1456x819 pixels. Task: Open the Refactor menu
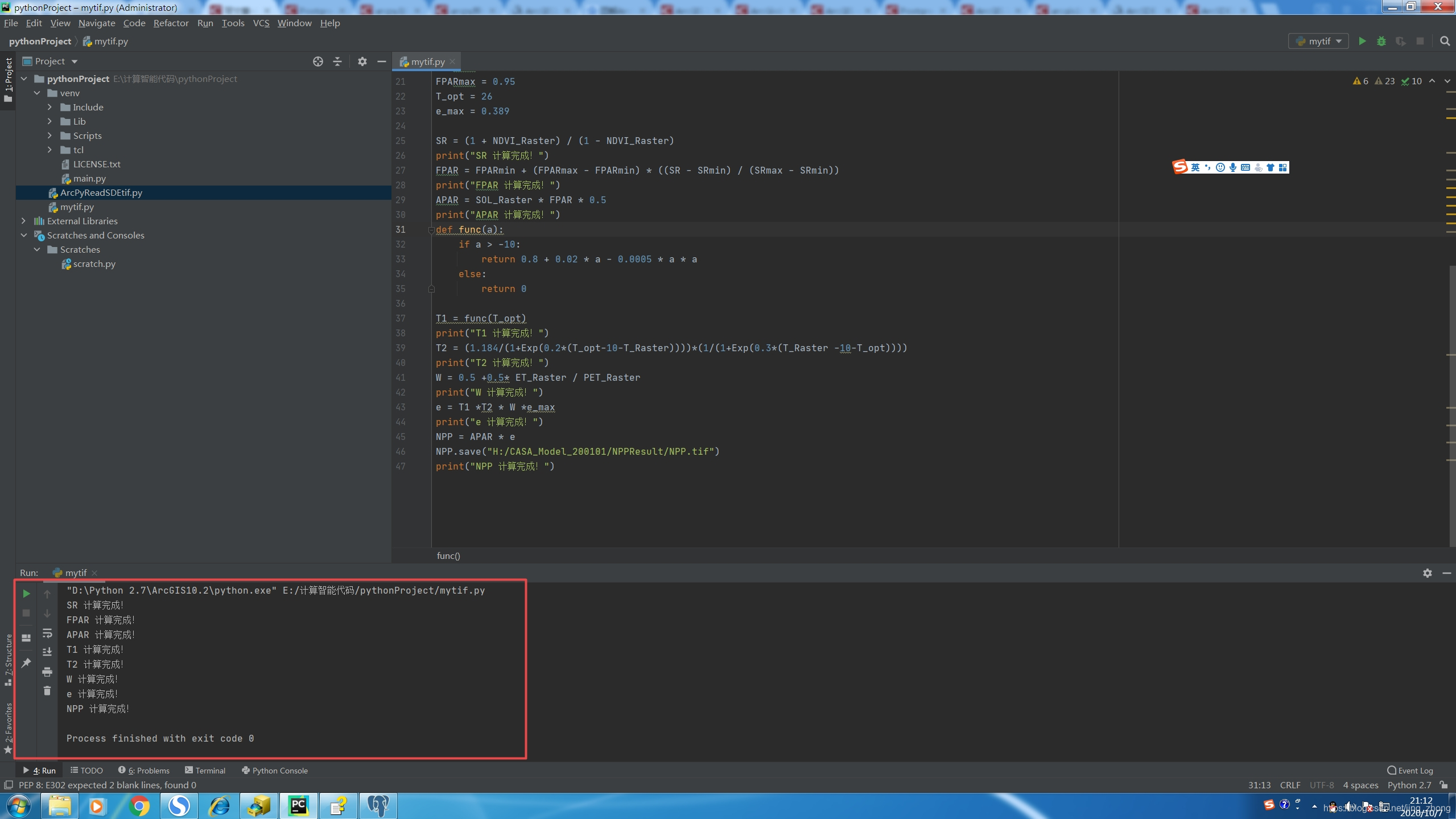tap(171, 23)
